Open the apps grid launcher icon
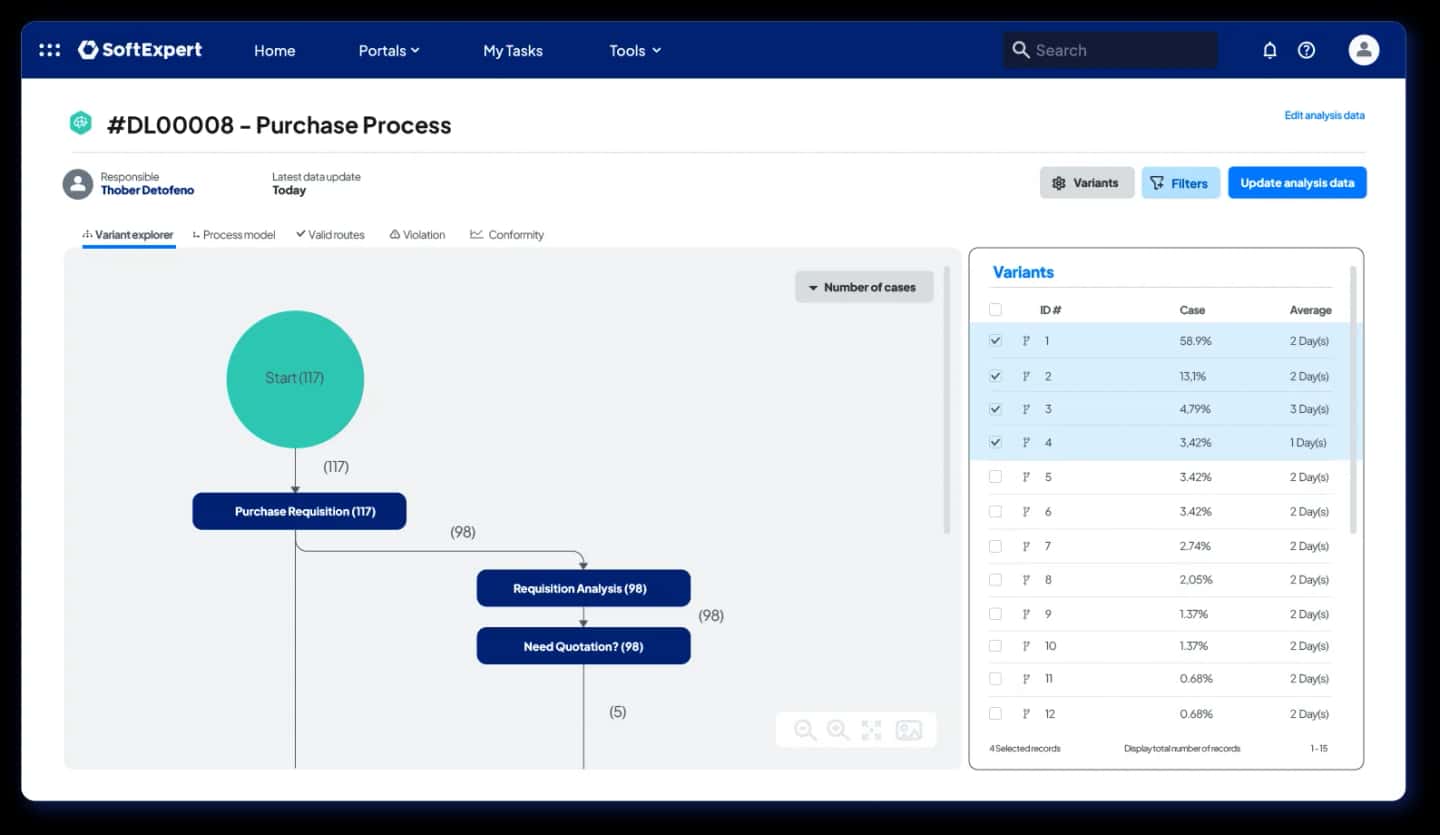 49,50
